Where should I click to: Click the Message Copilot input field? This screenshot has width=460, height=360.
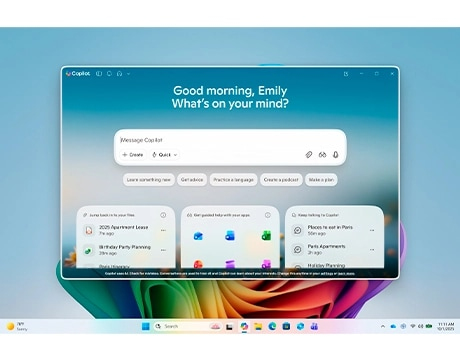[x=230, y=140]
